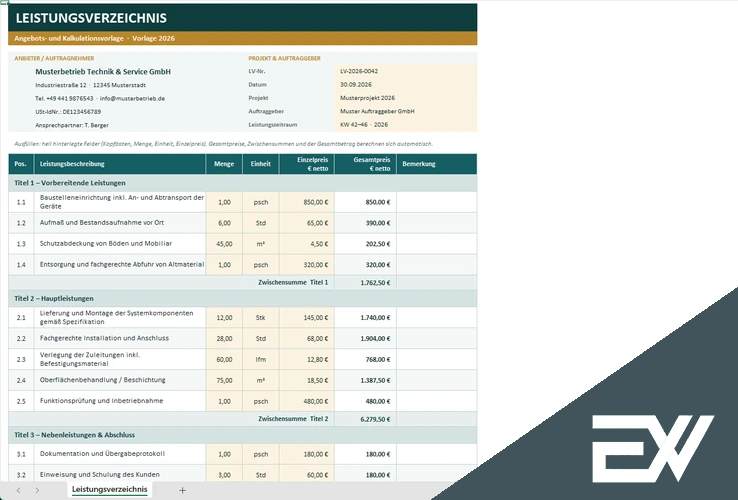
Task: Click Ansprechpartner: T. Berger line
Action: pos(72,125)
